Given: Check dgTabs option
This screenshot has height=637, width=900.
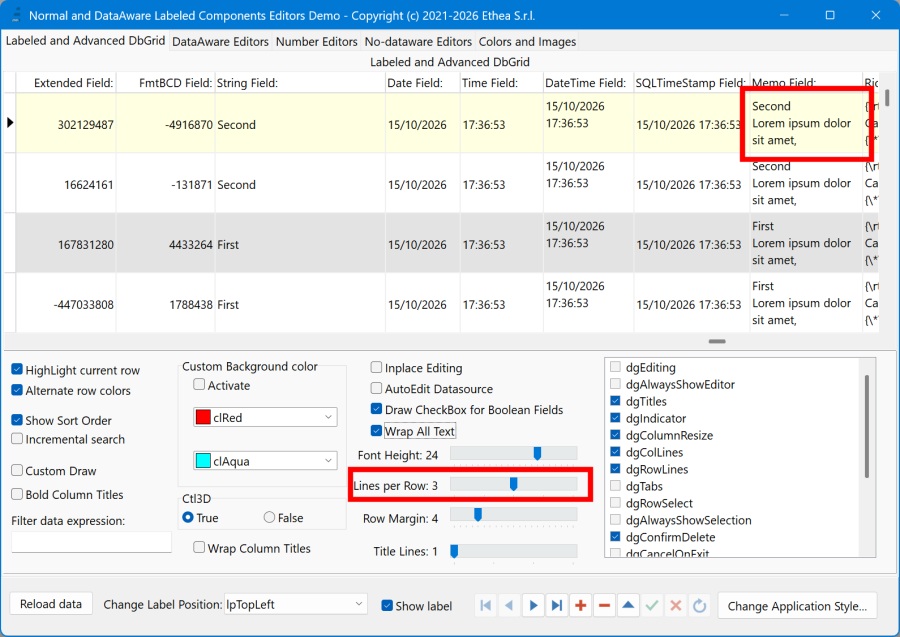Looking at the screenshot, I should 615,485.
